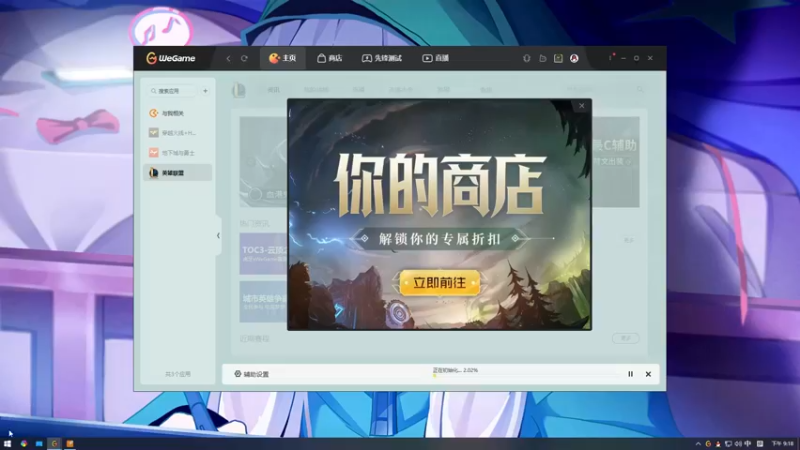This screenshot has width=800, height=450.
Task: Open the 先锋测试 tab
Action: [x=382, y=58]
